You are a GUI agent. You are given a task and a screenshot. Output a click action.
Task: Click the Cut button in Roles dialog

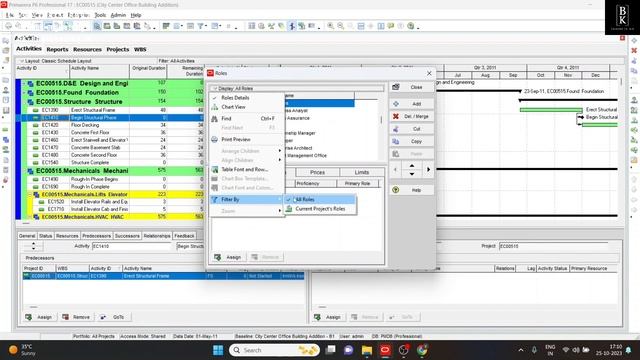411,129
